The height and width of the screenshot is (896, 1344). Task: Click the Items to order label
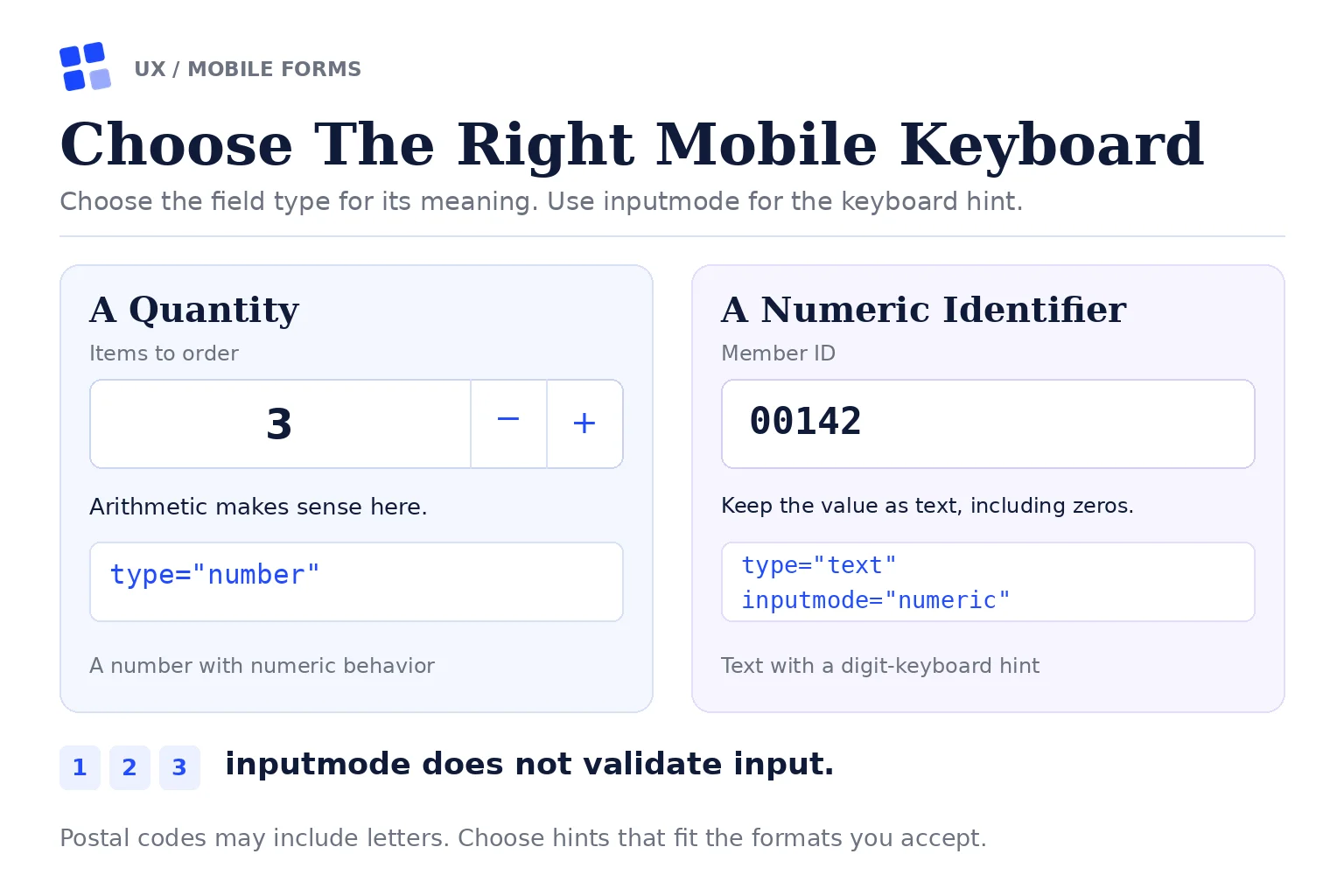coord(164,353)
